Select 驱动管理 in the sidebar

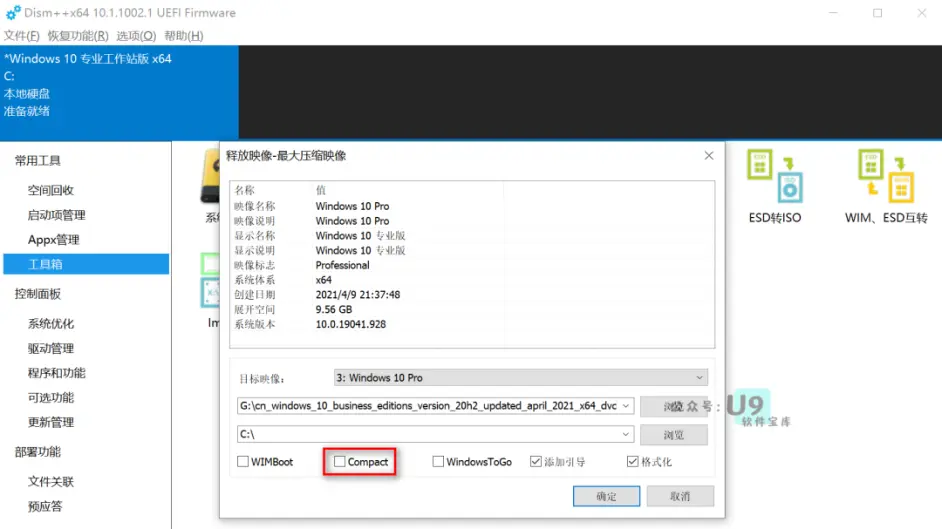pos(51,348)
